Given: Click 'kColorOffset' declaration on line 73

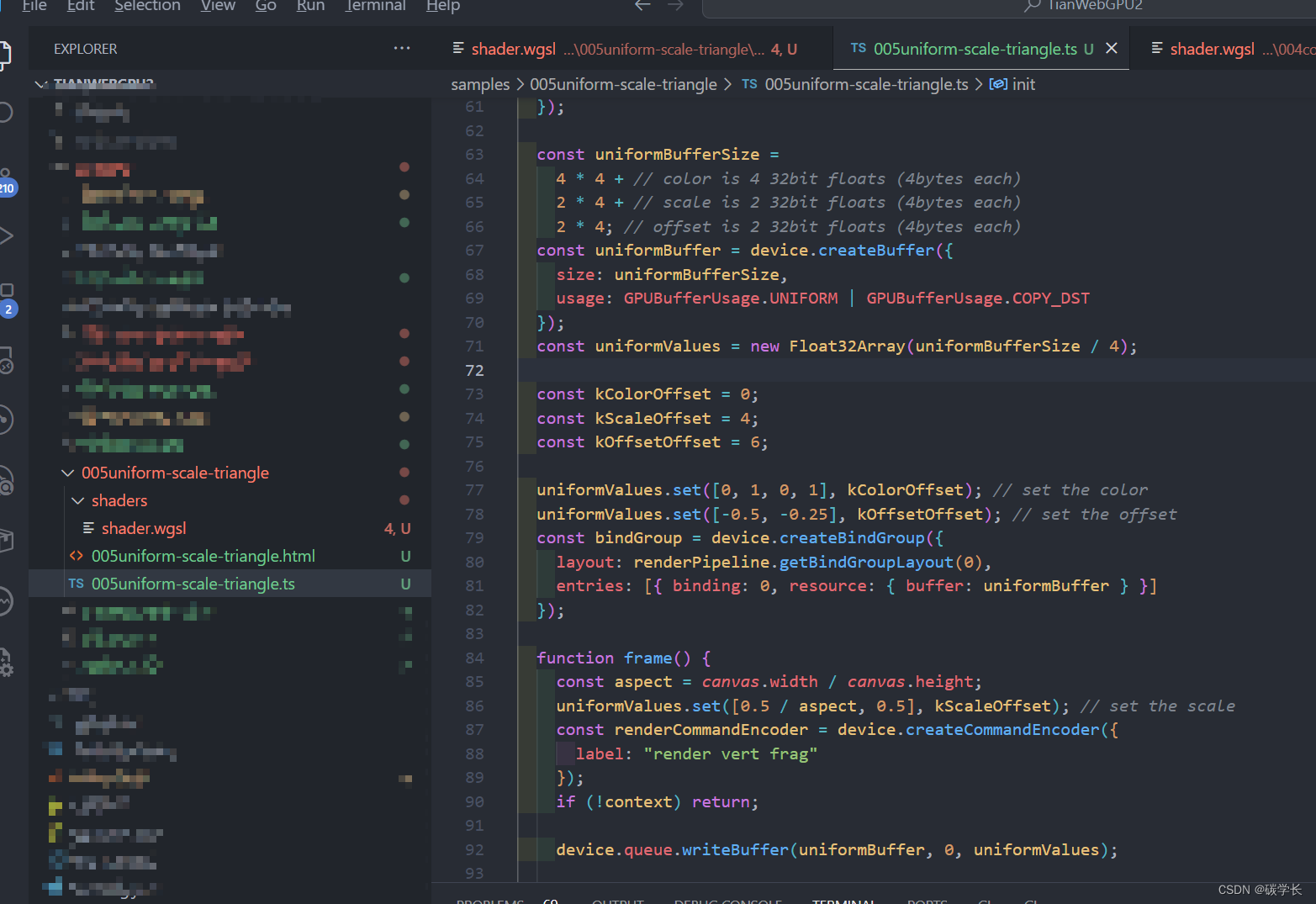Looking at the screenshot, I should pos(653,394).
